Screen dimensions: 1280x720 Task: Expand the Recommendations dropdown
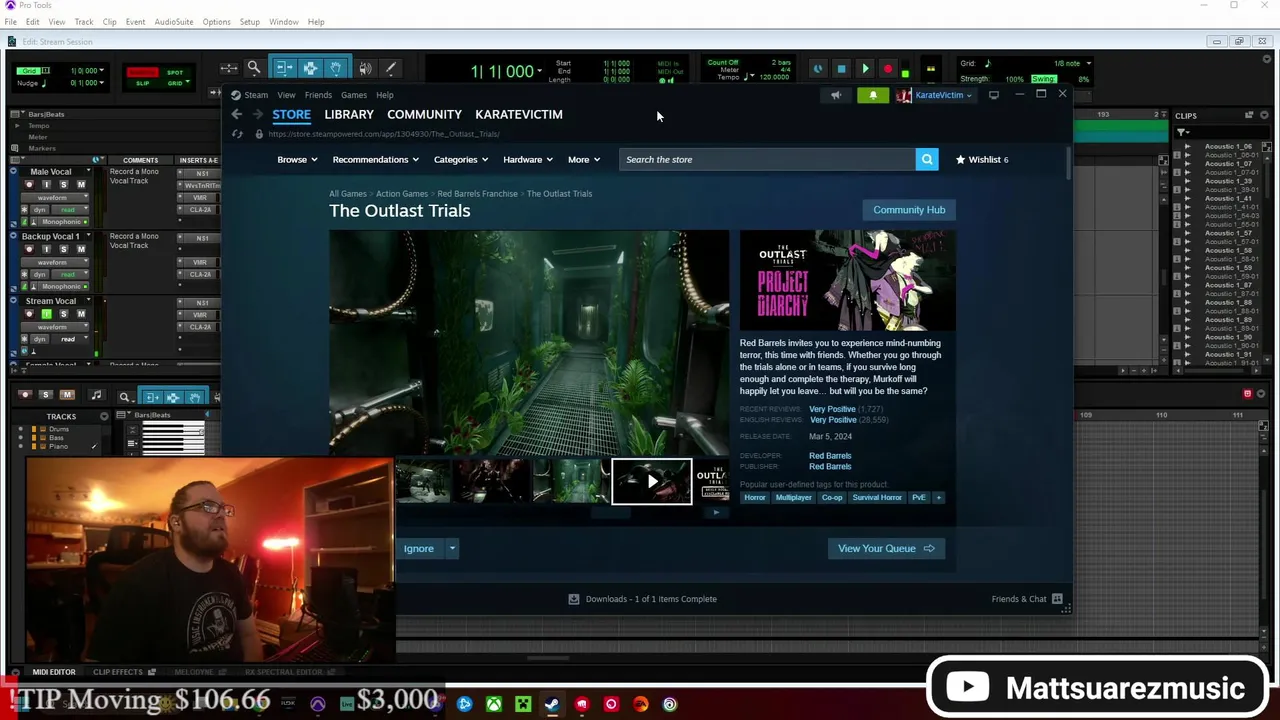coord(376,159)
